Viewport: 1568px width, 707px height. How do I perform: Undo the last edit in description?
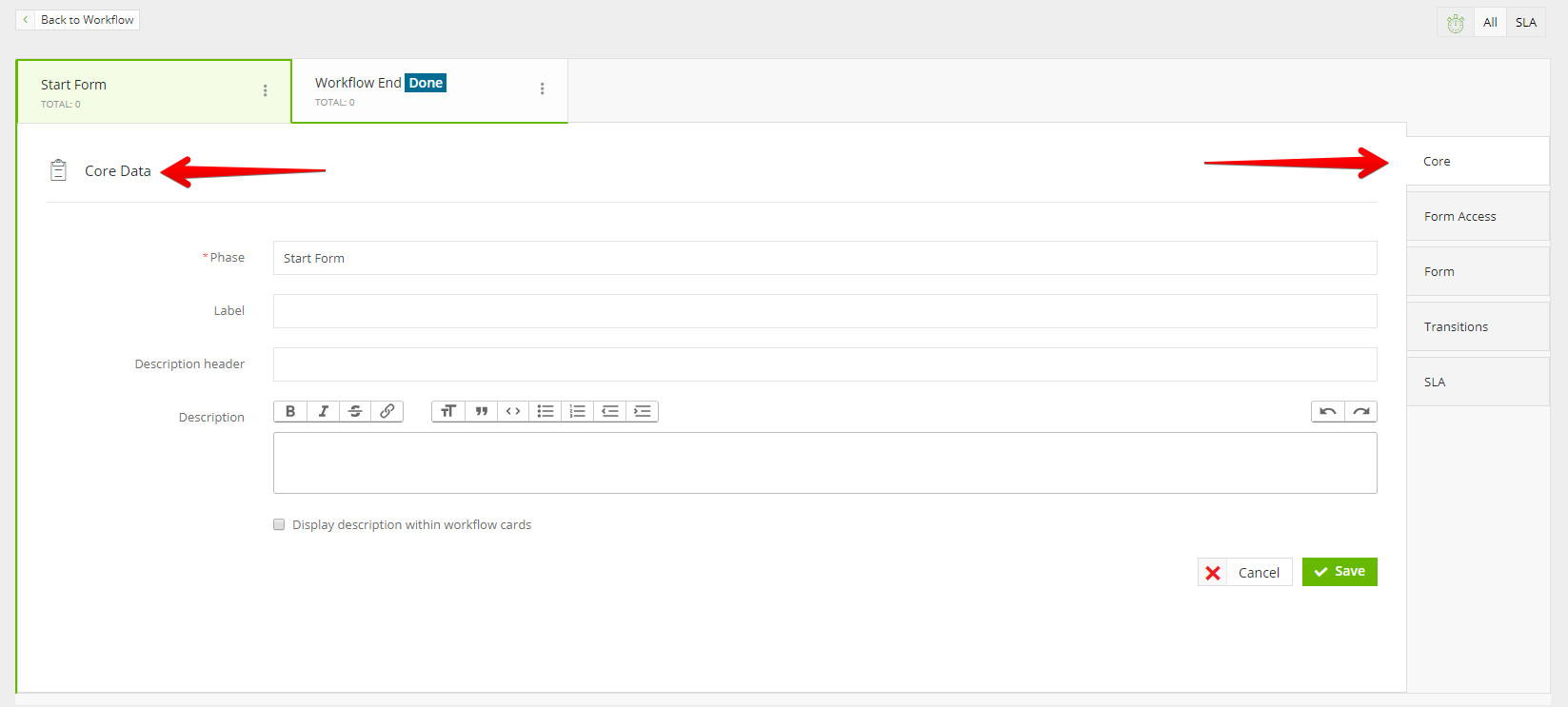[x=1328, y=411]
